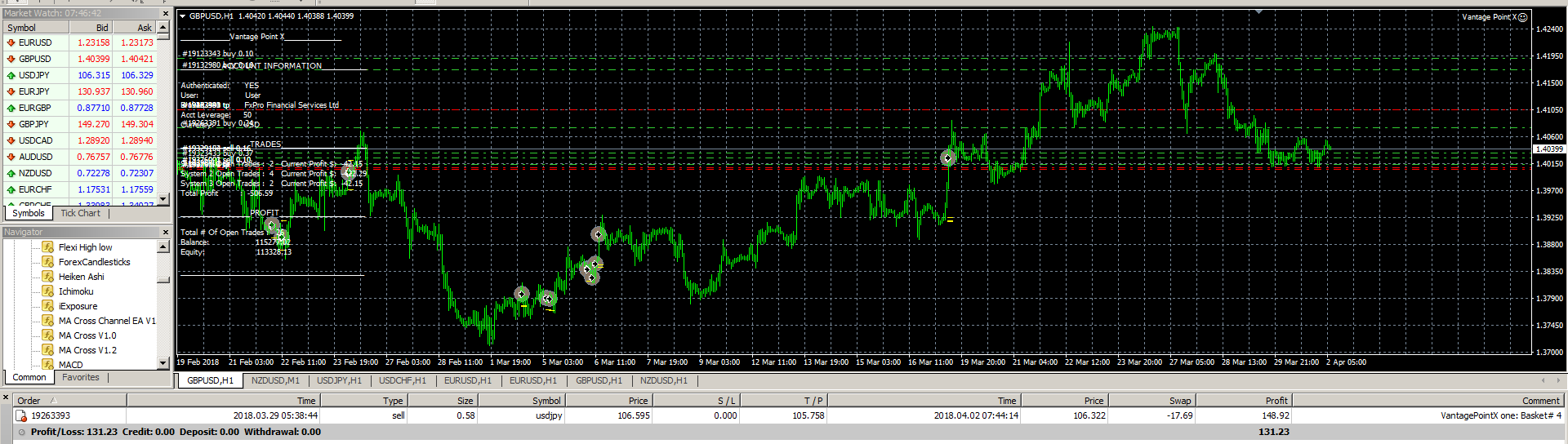Click the Heiken Ashi indicator icon
The width and height of the screenshot is (1568, 444).
tap(48, 277)
